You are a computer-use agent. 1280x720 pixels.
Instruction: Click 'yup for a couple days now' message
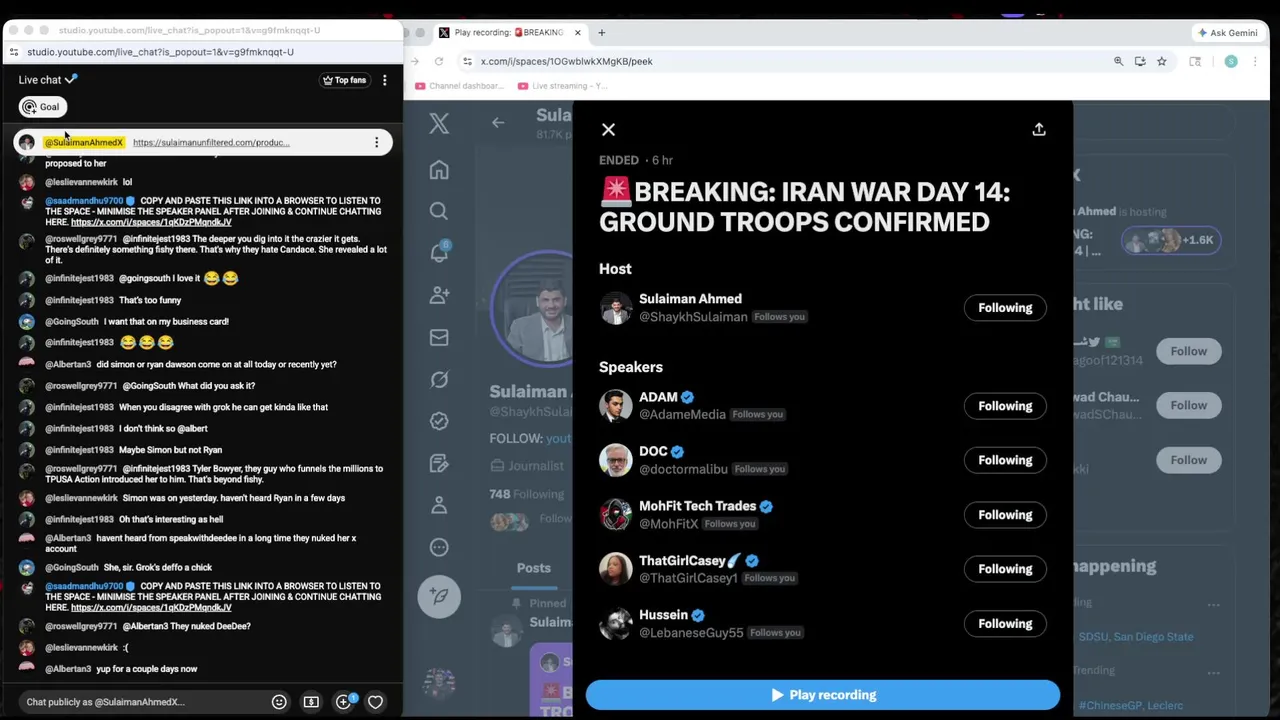click(x=147, y=669)
